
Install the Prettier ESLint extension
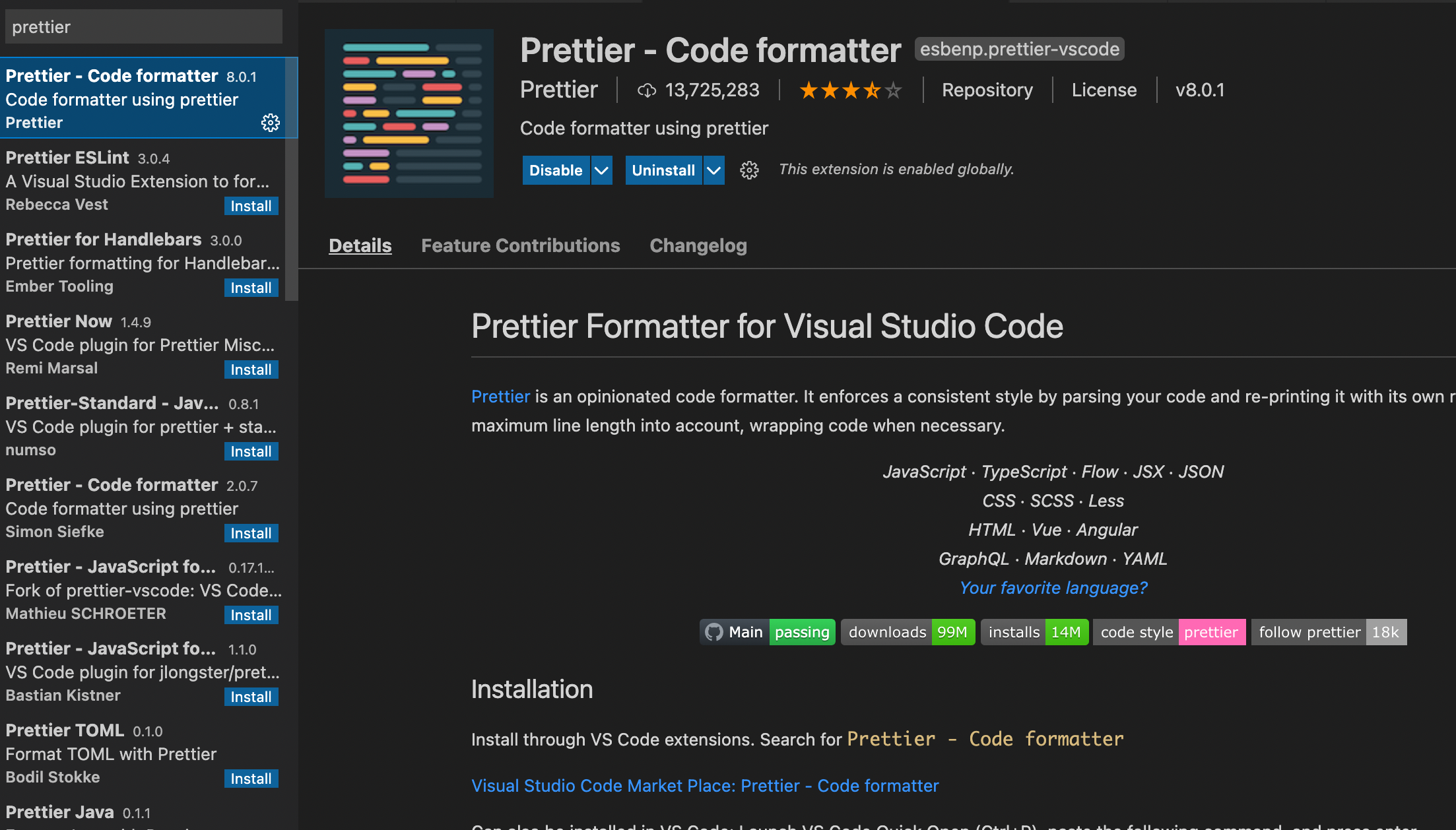(251, 206)
